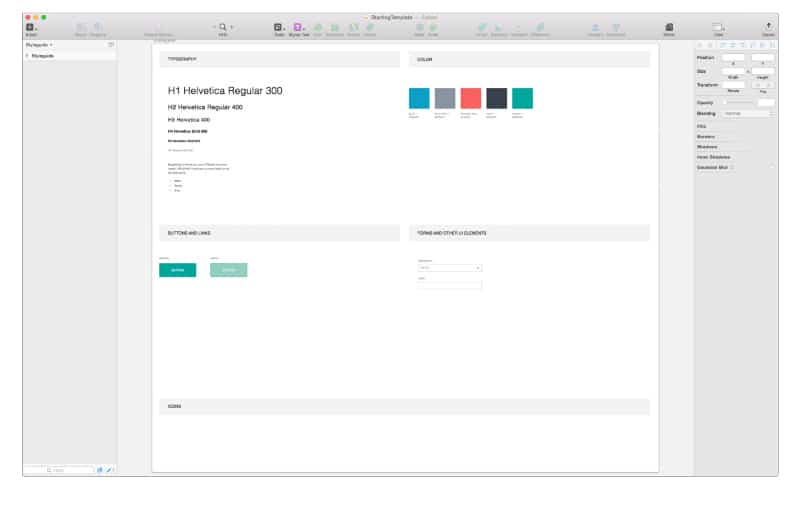Click the Icons section header

tap(405, 407)
